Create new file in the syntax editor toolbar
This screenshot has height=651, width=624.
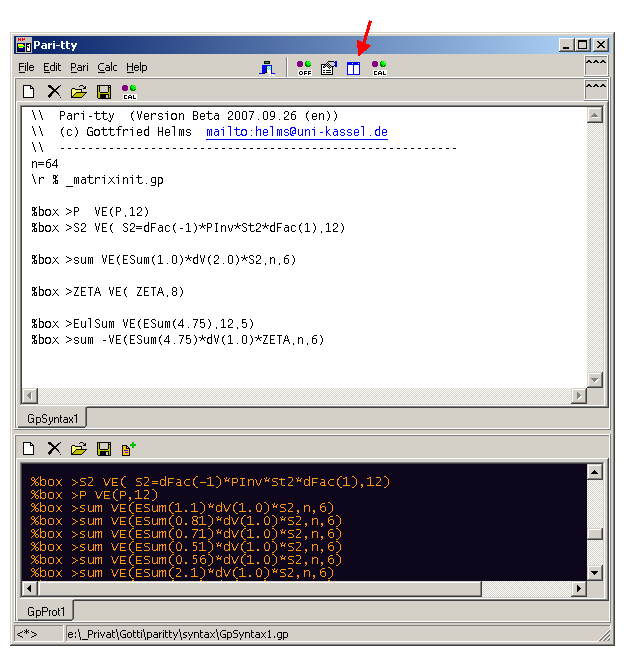click(29, 92)
